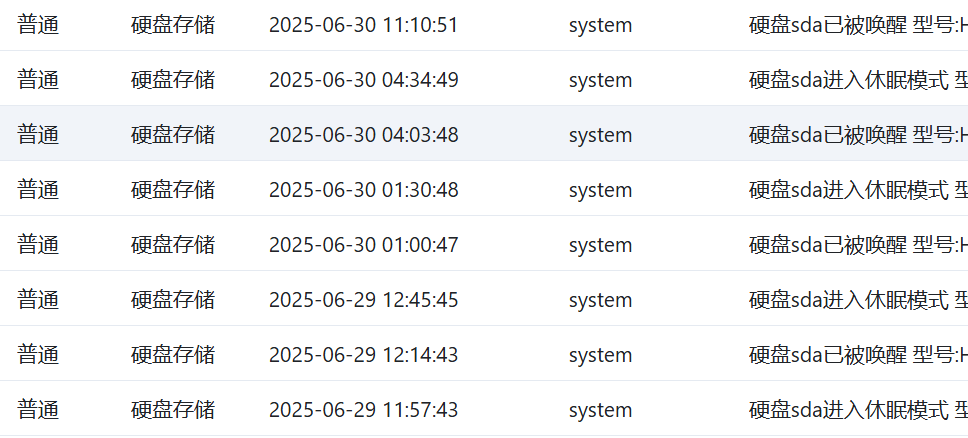Select the log row timestamped 2025-06-30 04:34:49
Image resolution: width=968 pixels, height=438 pixels.
(x=484, y=78)
